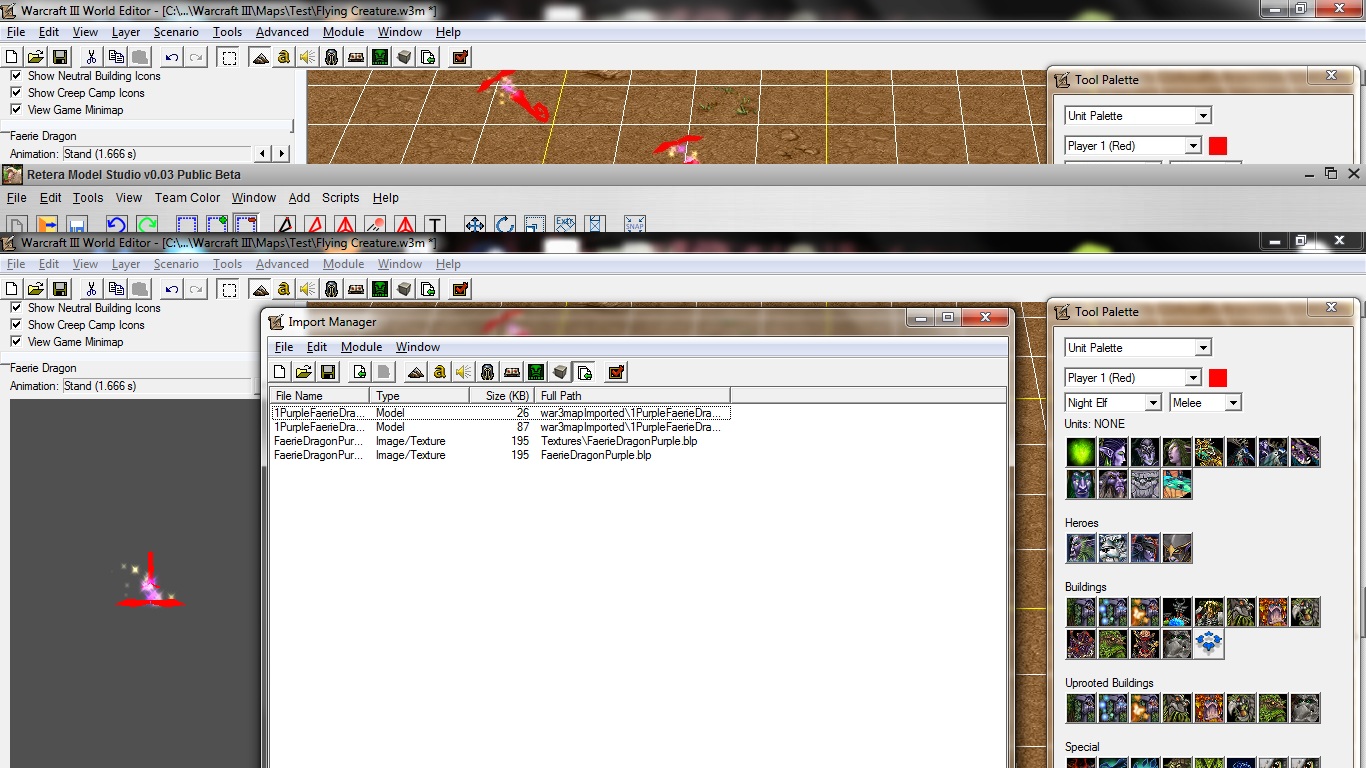Open Team Color menu in Retera Model Studio
Image resolution: width=1366 pixels, height=768 pixels.
[187, 198]
